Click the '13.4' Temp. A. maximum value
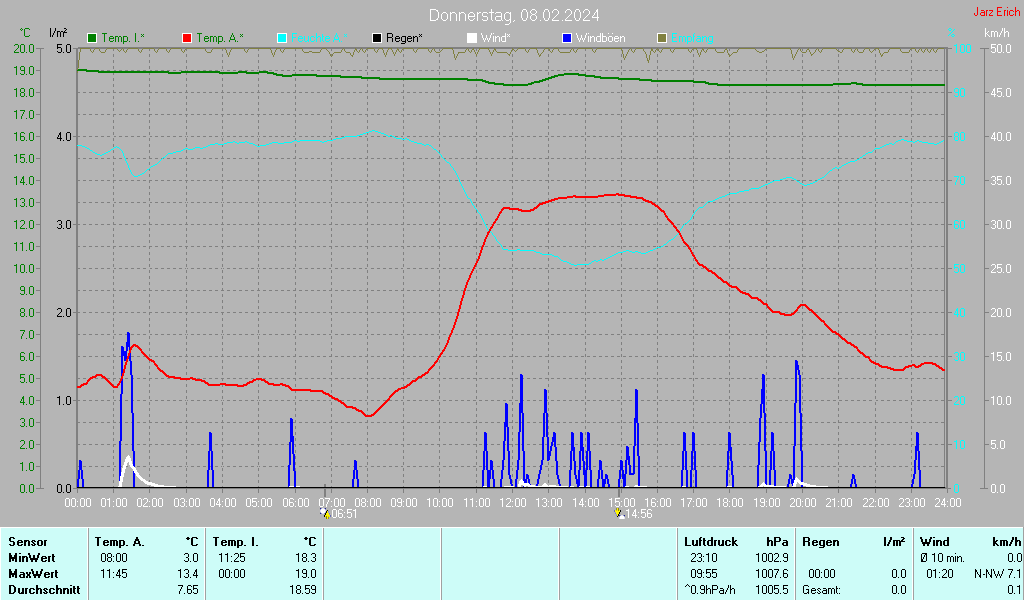 tap(187, 574)
